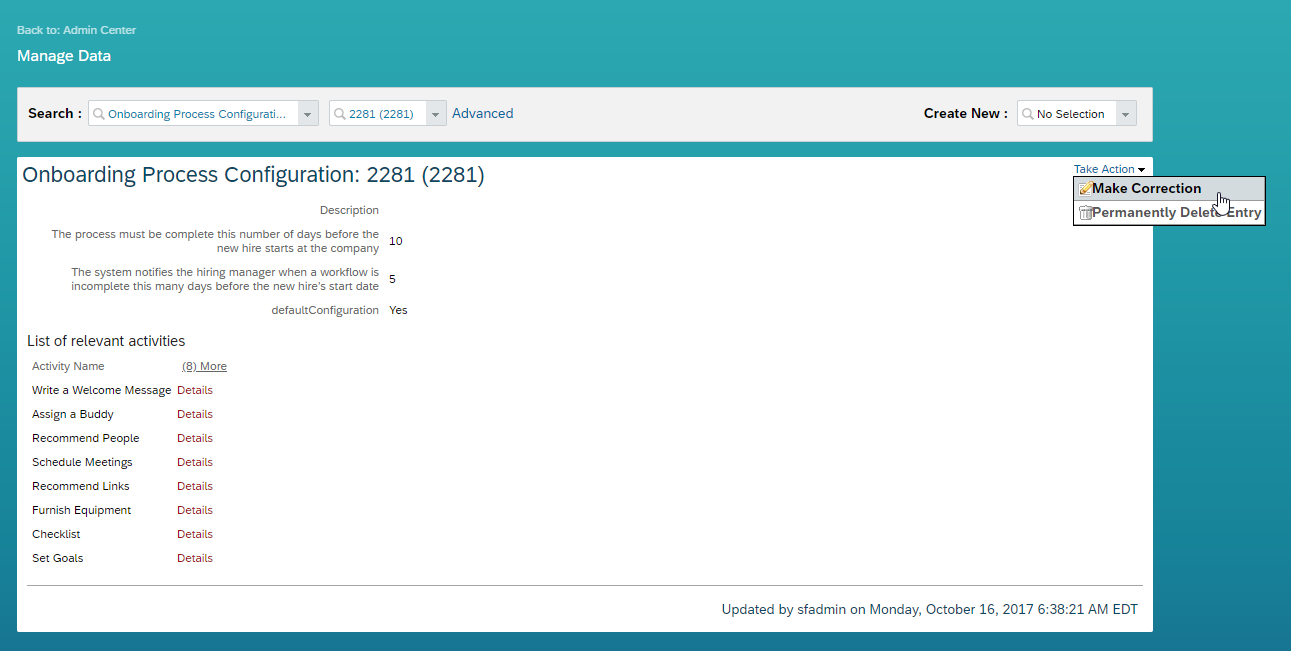The image size is (1291, 651).
Task: Click the Updated by sfadmin timestamp text
Action: tap(930, 609)
